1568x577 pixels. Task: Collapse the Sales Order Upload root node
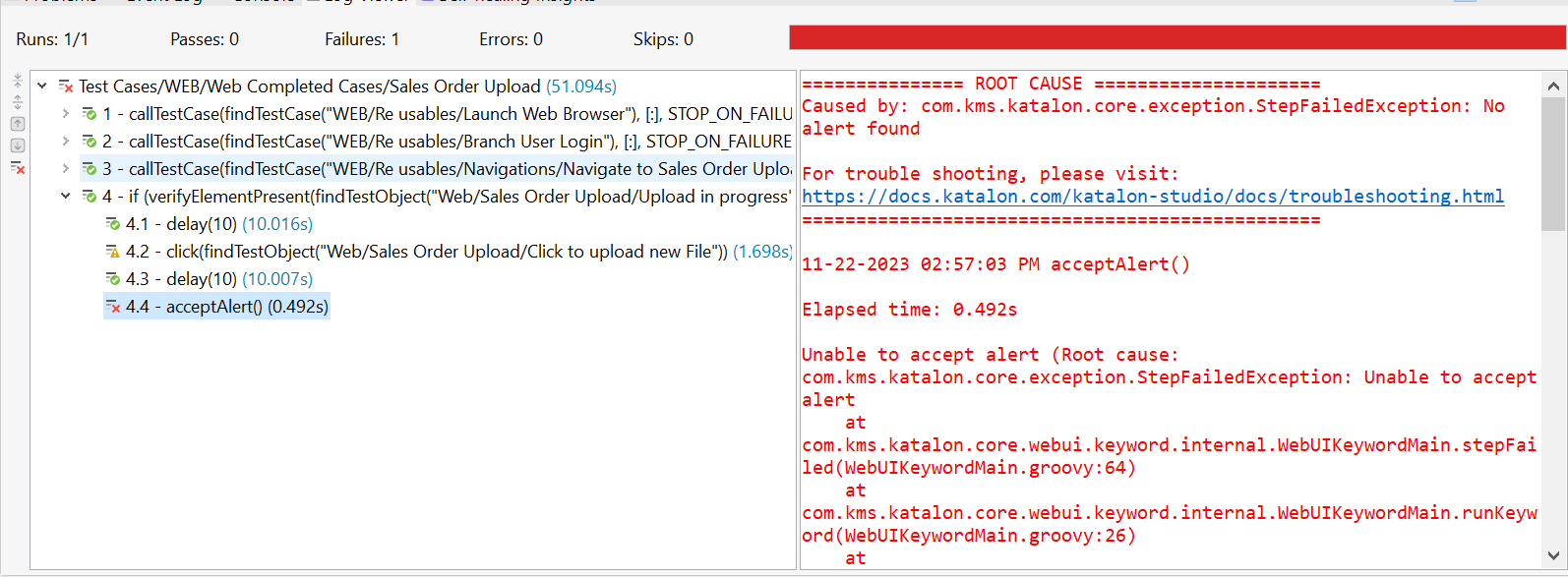pos(42,87)
